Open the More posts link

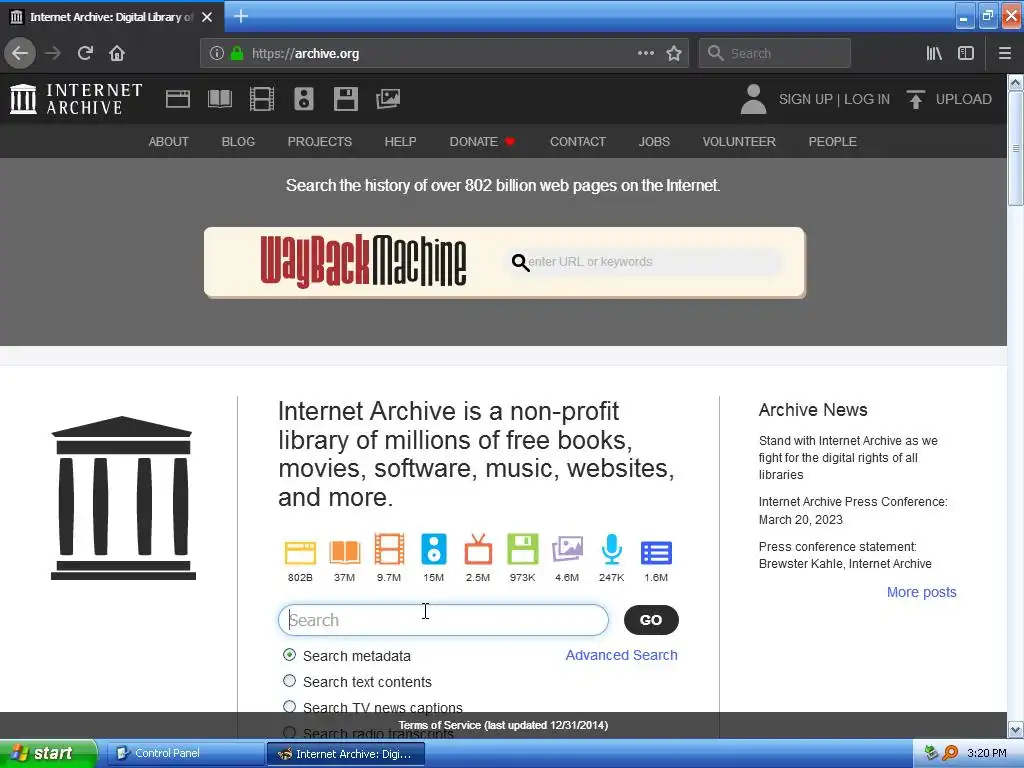pyautogui.click(x=921, y=592)
